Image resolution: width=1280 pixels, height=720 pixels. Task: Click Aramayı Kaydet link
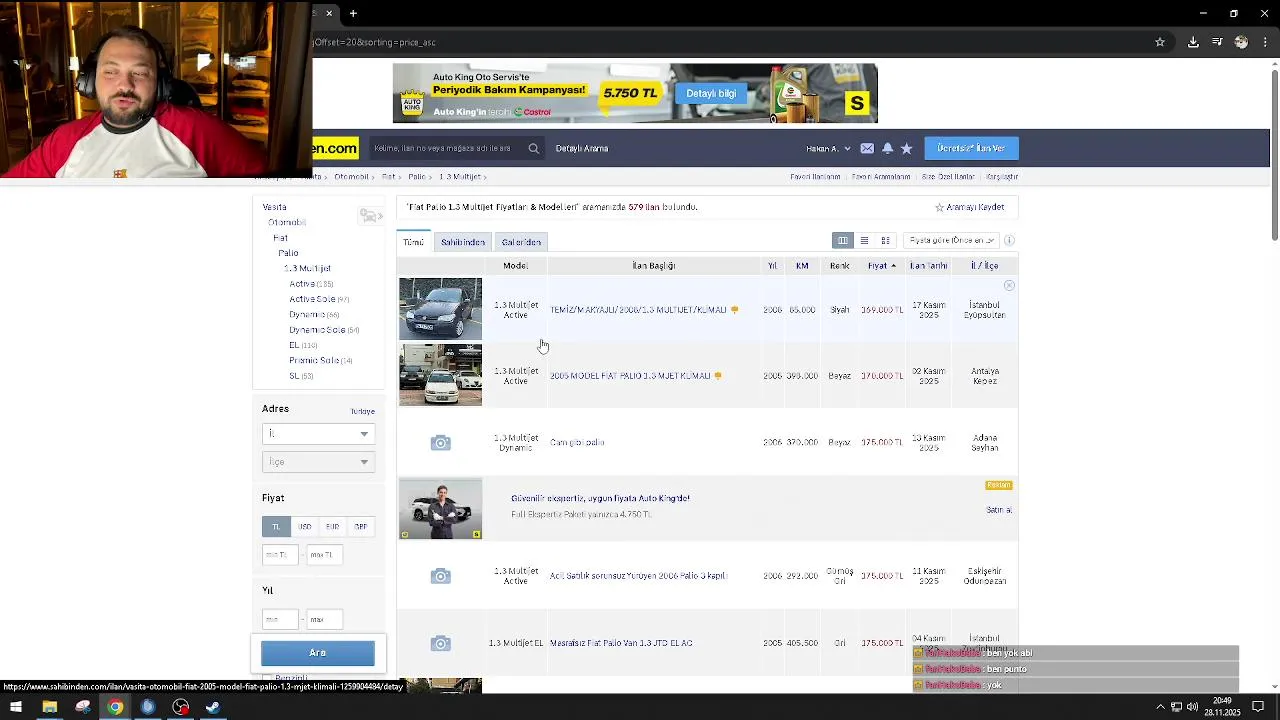(x=975, y=207)
